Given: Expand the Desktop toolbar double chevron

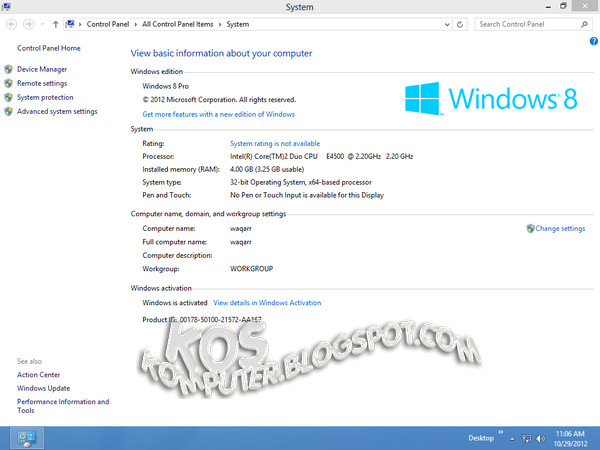Looking at the screenshot, I should tap(501, 432).
